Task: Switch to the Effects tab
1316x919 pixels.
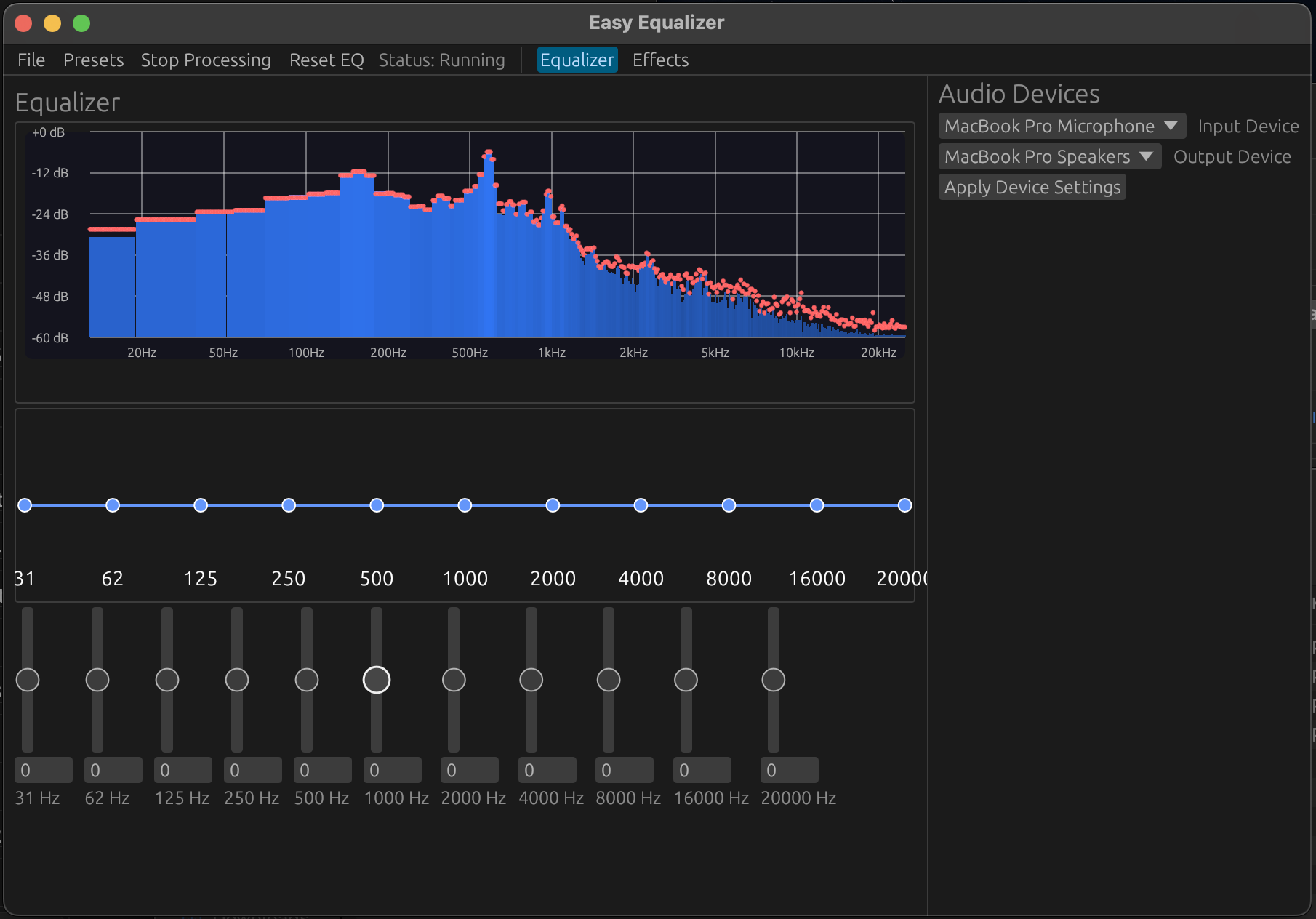Action: [x=660, y=60]
